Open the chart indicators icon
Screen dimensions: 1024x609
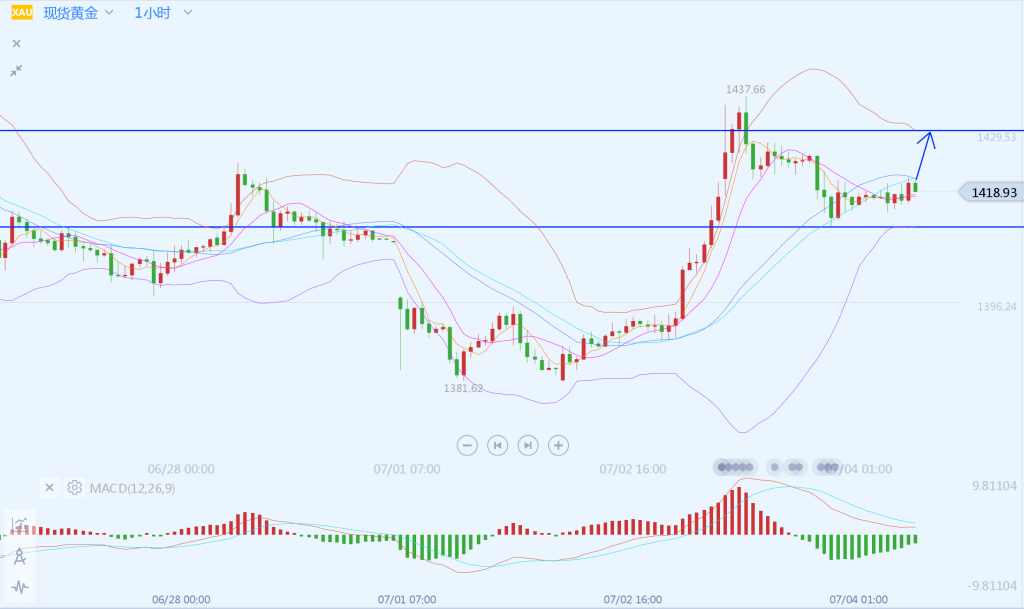[19, 524]
